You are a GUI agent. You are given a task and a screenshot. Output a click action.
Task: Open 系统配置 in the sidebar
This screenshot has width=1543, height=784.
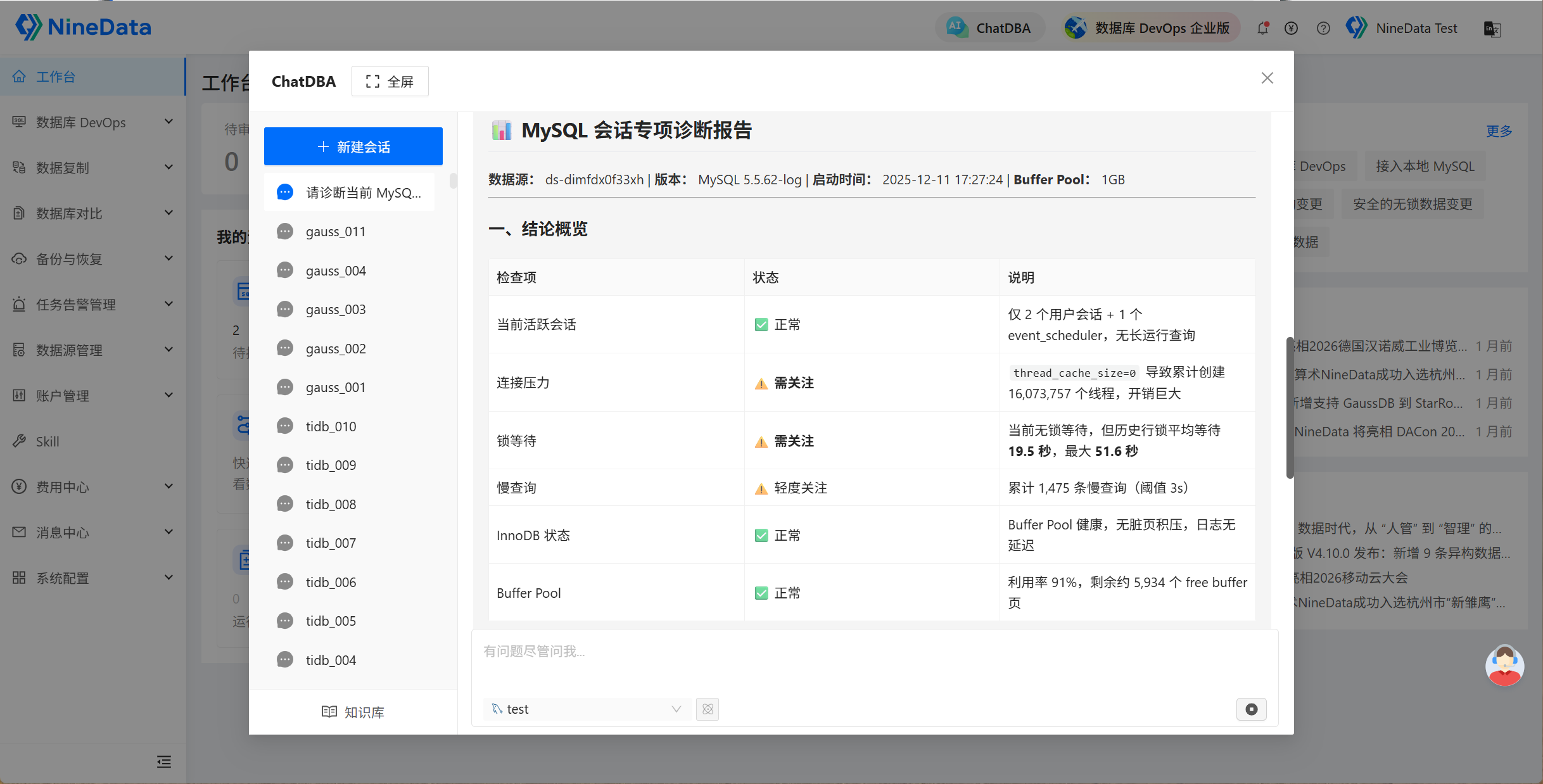pyautogui.click(x=92, y=578)
